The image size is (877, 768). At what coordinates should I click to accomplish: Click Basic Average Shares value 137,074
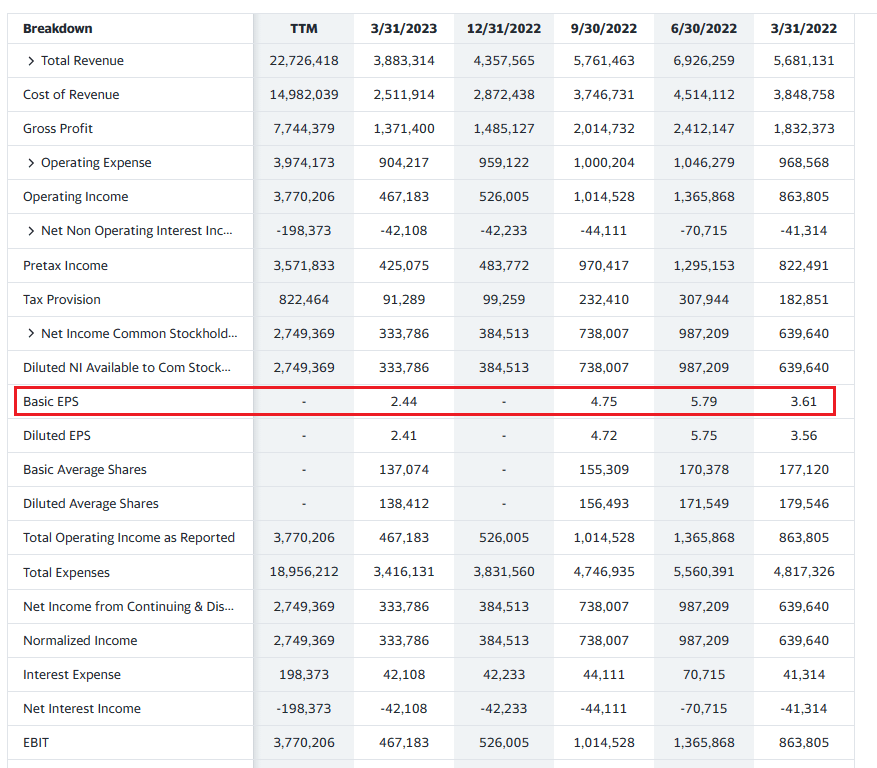tap(404, 470)
